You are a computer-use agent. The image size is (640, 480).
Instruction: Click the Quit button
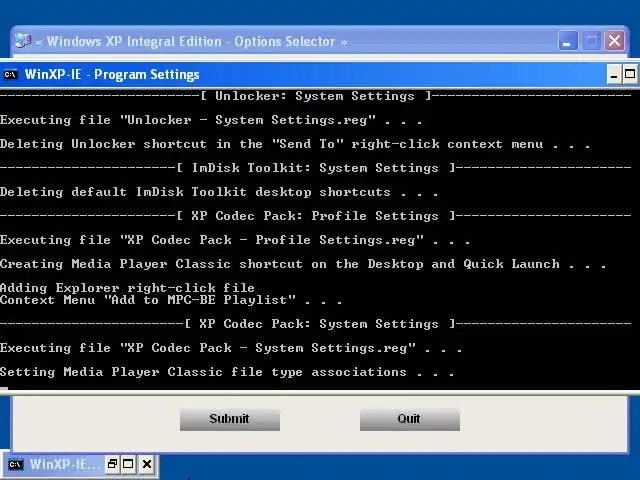click(x=410, y=420)
